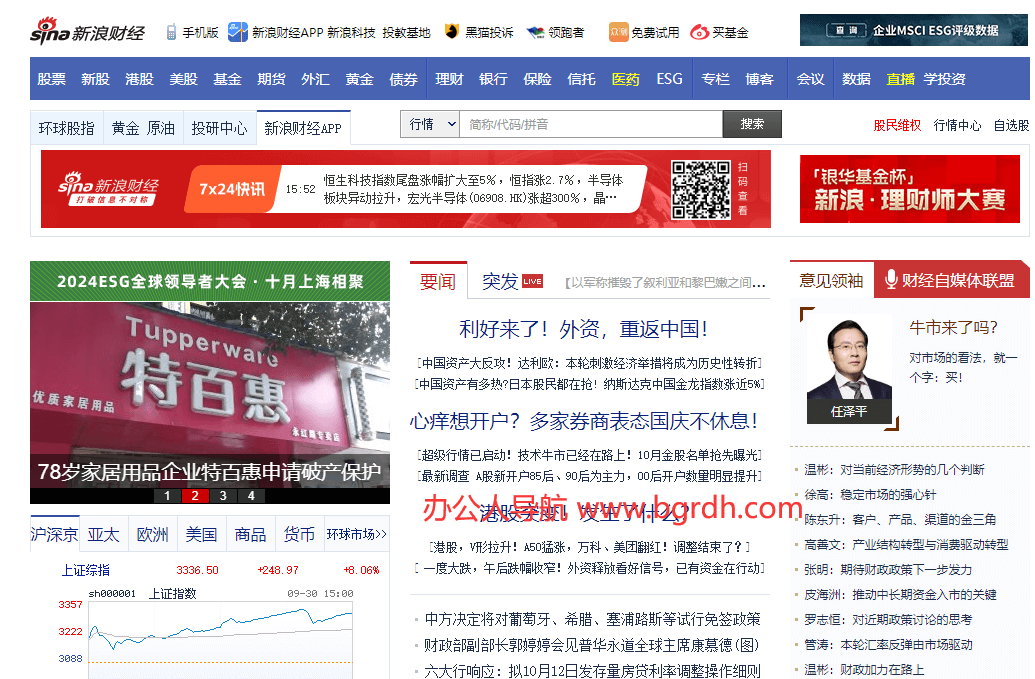Image resolution: width=1035 pixels, height=679 pixels.
Task: Select the 欧洲 market tab
Action: pyautogui.click(x=152, y=534)
